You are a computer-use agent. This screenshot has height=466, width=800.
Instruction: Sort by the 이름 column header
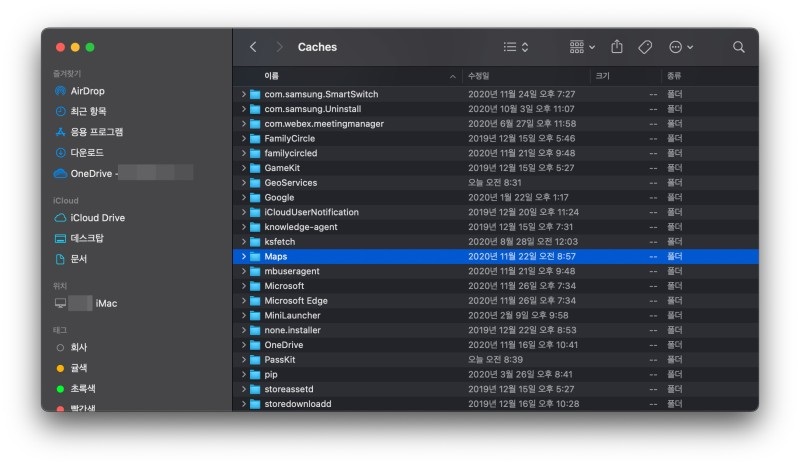[272, 76]
